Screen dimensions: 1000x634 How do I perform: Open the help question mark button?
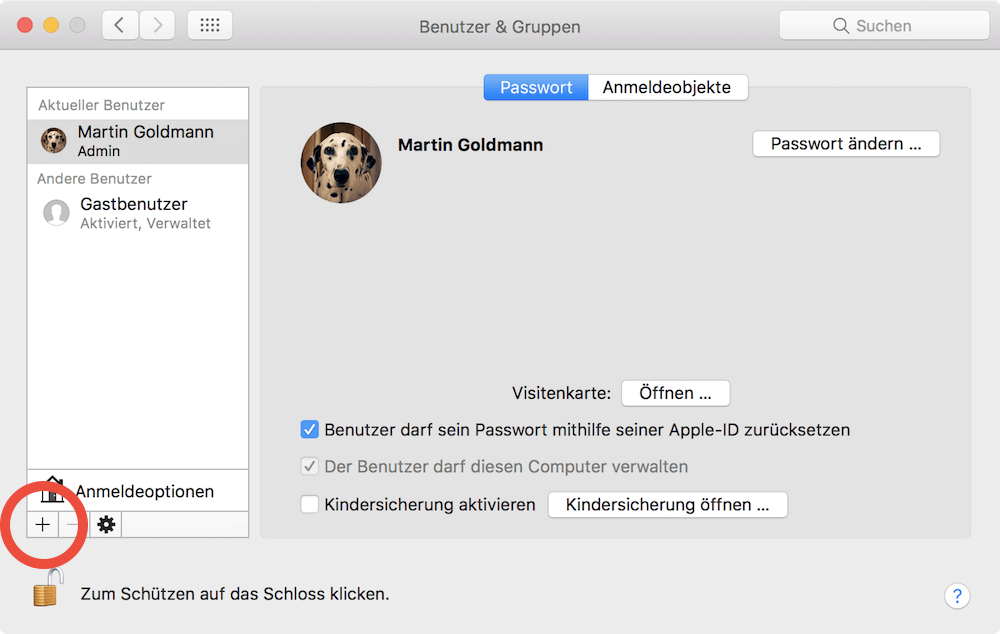pos(957,596)
